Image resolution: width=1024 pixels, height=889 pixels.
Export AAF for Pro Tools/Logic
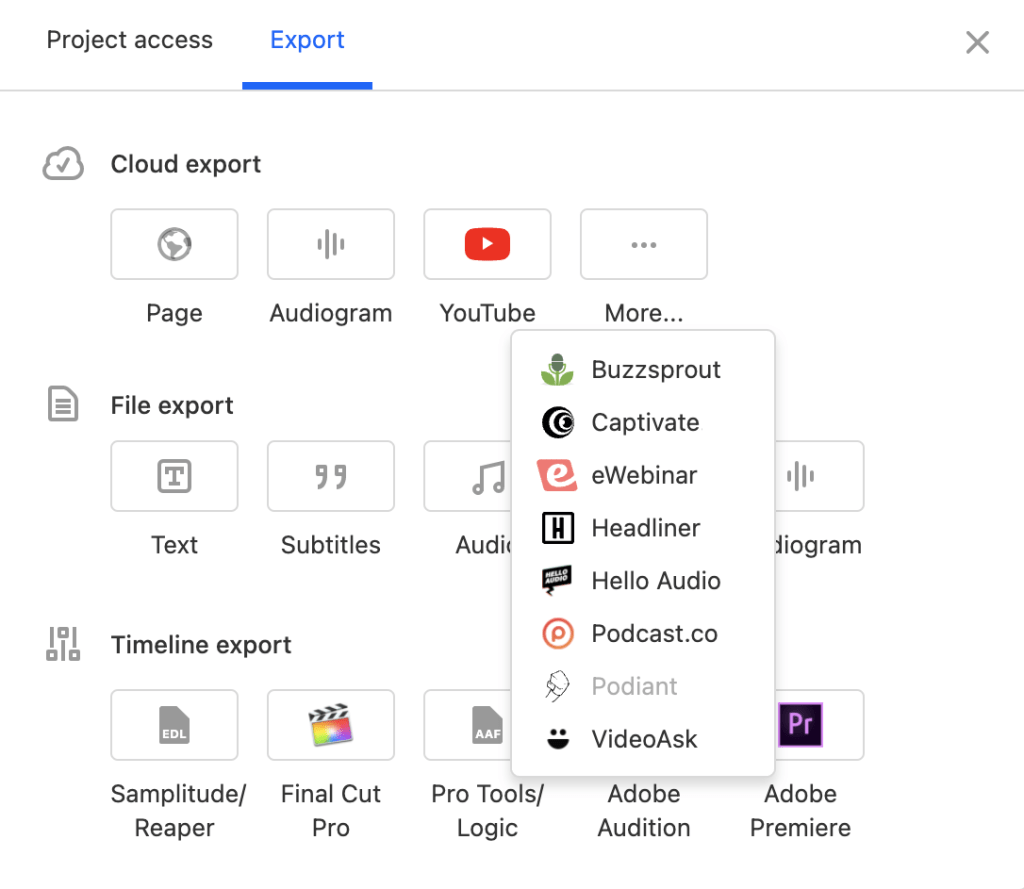468,725
